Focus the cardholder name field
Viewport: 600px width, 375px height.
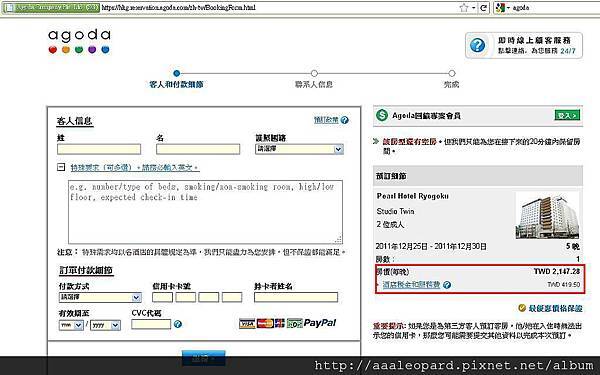click(x=296, y=297)
